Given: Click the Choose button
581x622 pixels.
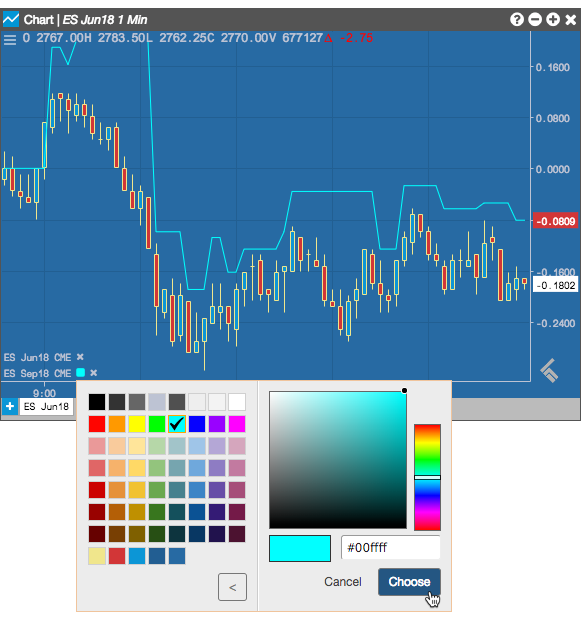Looking at the screenshot, I should click(x=409, y=582).
